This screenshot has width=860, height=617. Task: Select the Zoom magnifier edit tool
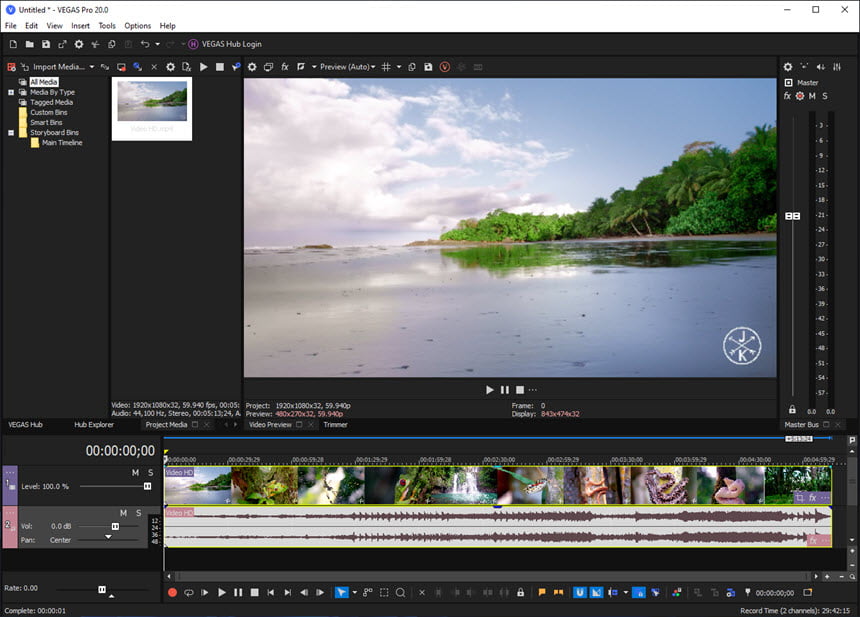tap(400, 593)
